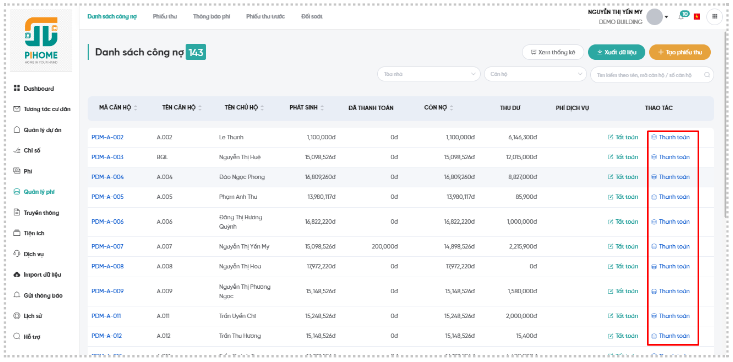The height and width of the screenshot is (362, 733).
Task: Click the 143 count badge
Action: point(196,52)
